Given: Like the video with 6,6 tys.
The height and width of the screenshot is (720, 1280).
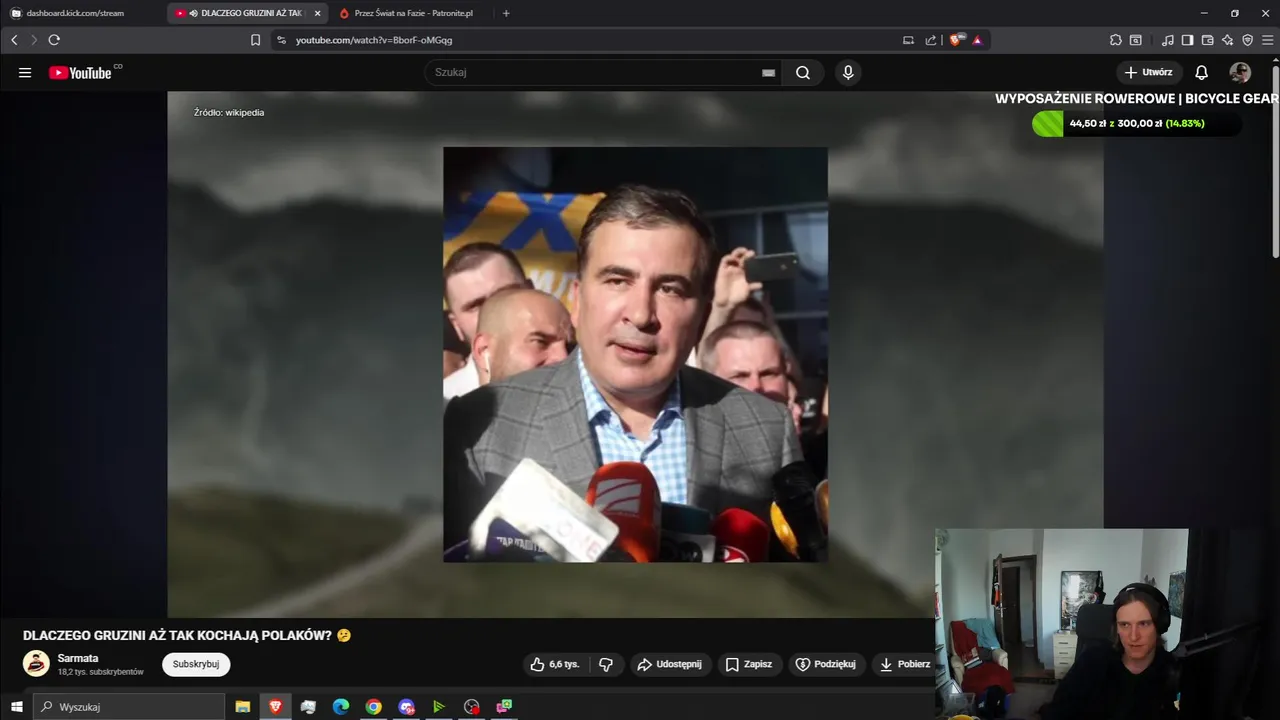Looking at the screenshot, I should (x=555, y=664).
